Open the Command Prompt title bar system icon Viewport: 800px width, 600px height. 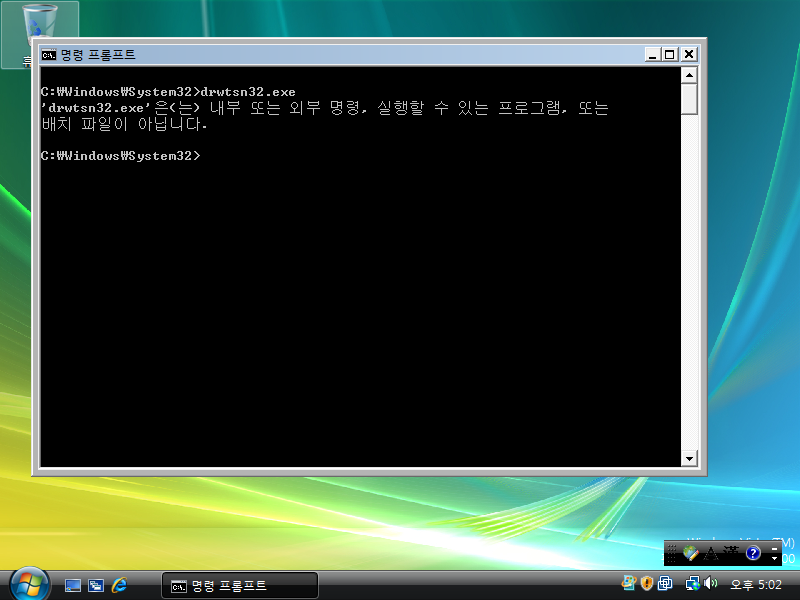[49, 55]
